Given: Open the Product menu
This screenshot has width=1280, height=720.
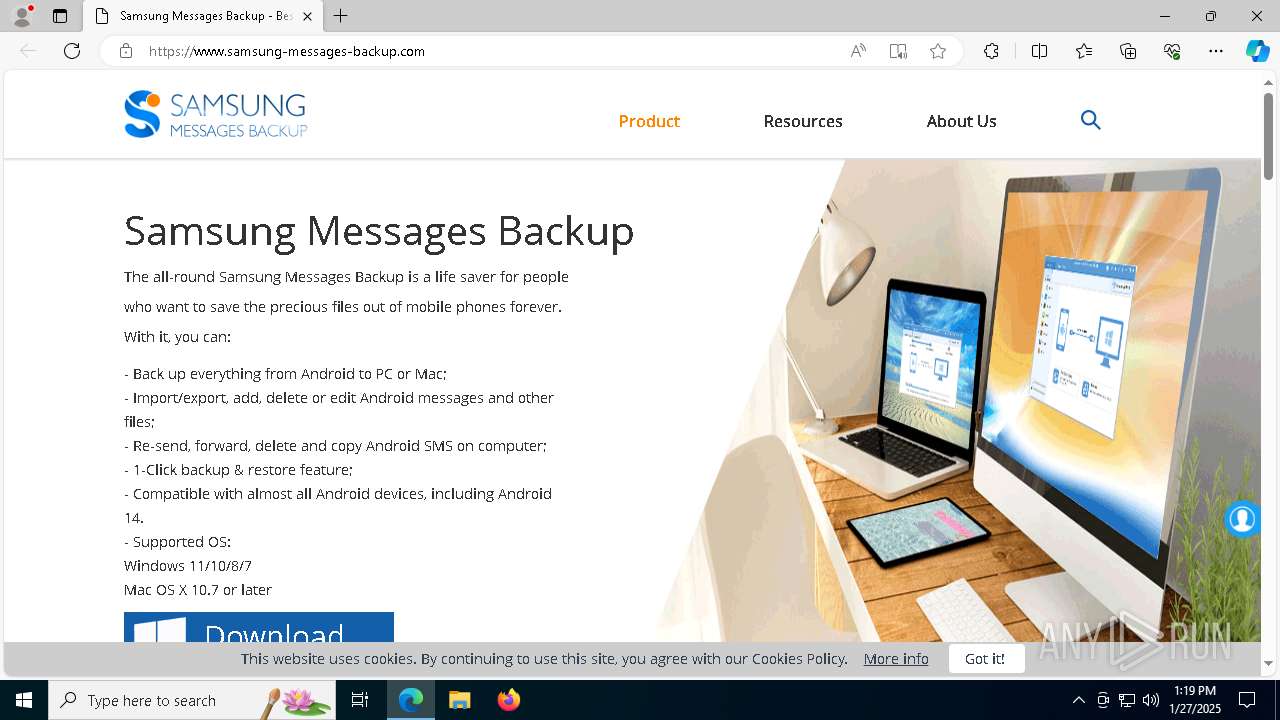Looking at the screenshot, I should 649,121.
